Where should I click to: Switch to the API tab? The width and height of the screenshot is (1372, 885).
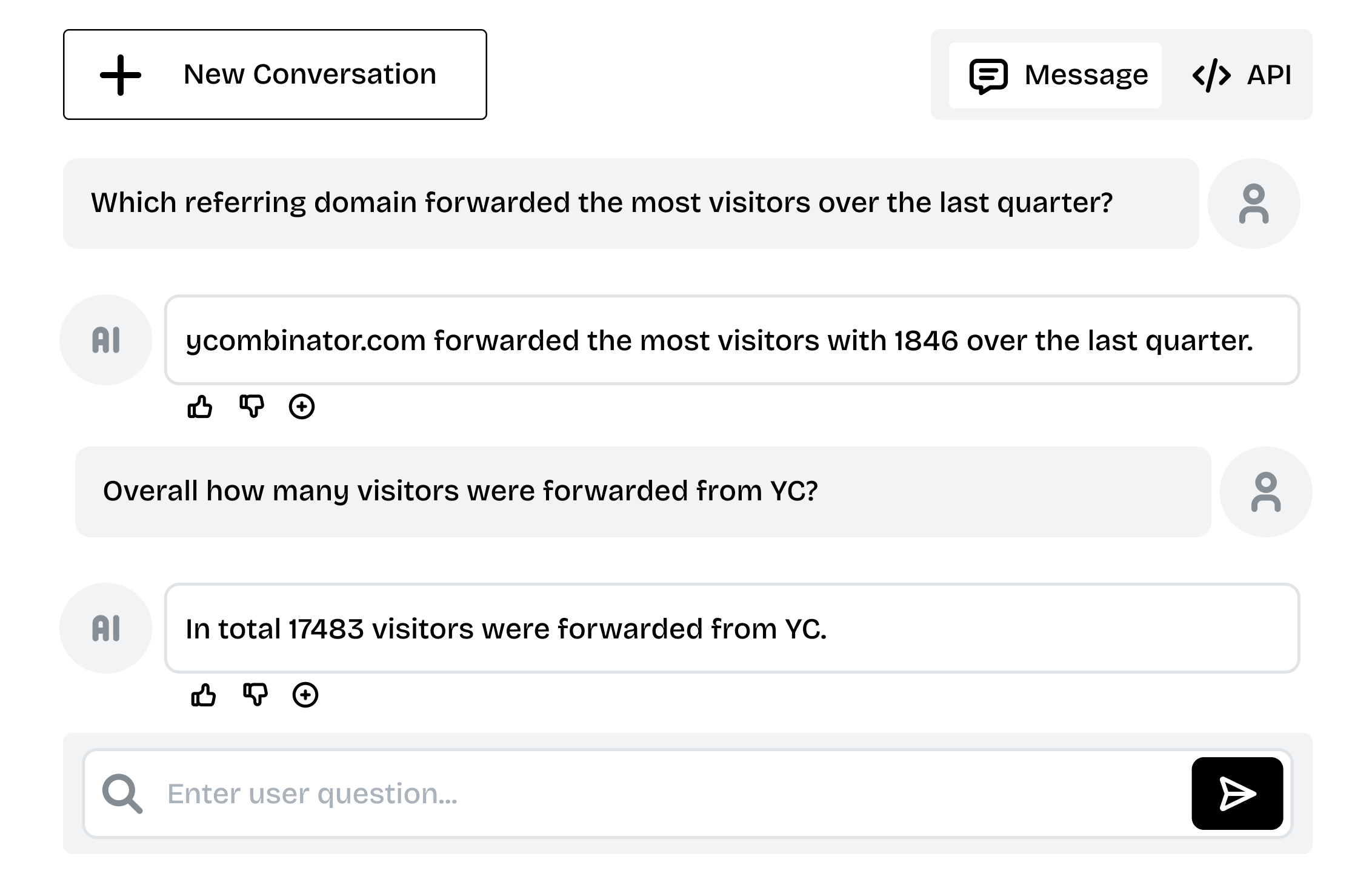click(1242, 75)
